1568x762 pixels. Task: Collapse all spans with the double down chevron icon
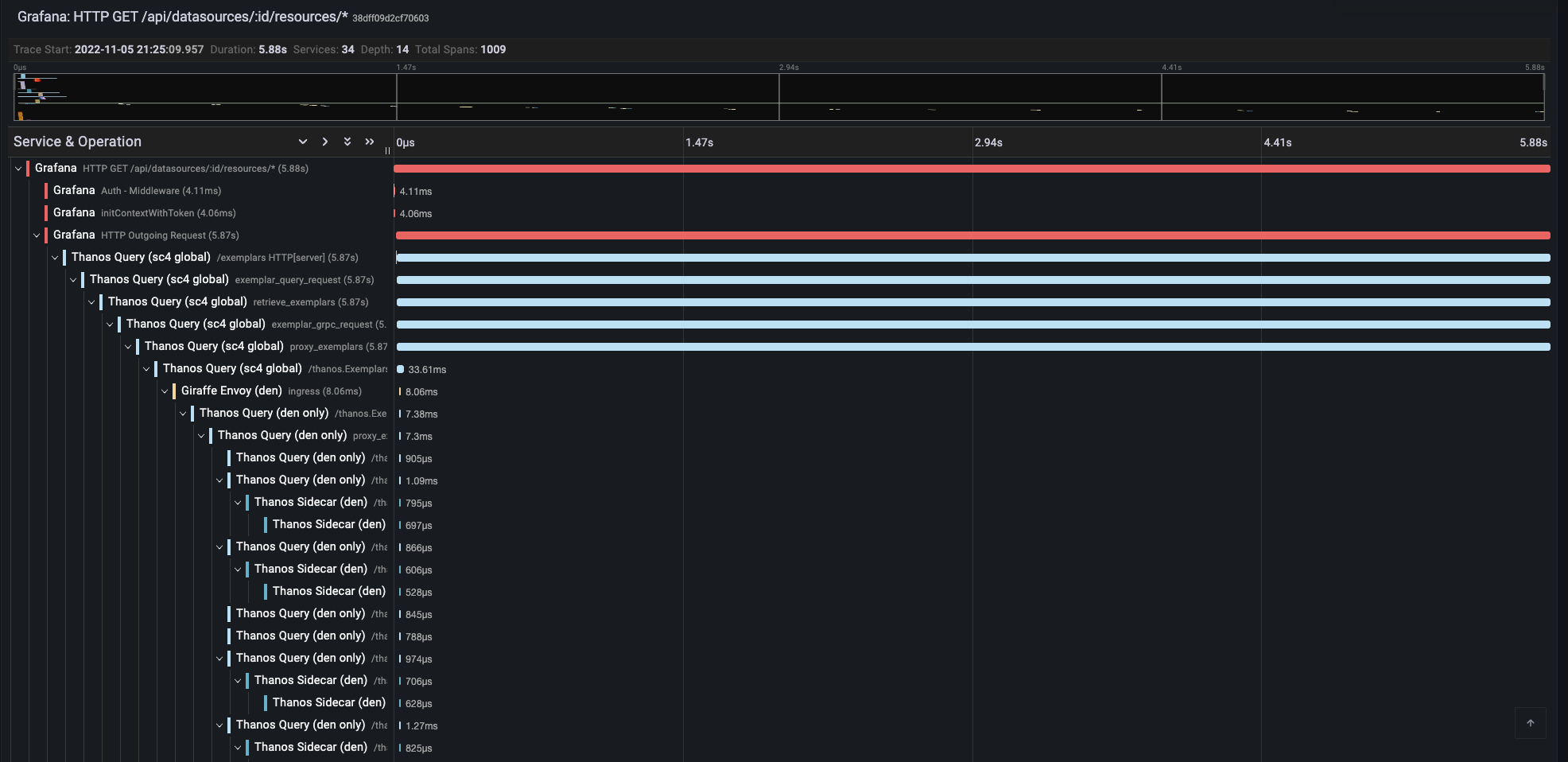[347, 142]
